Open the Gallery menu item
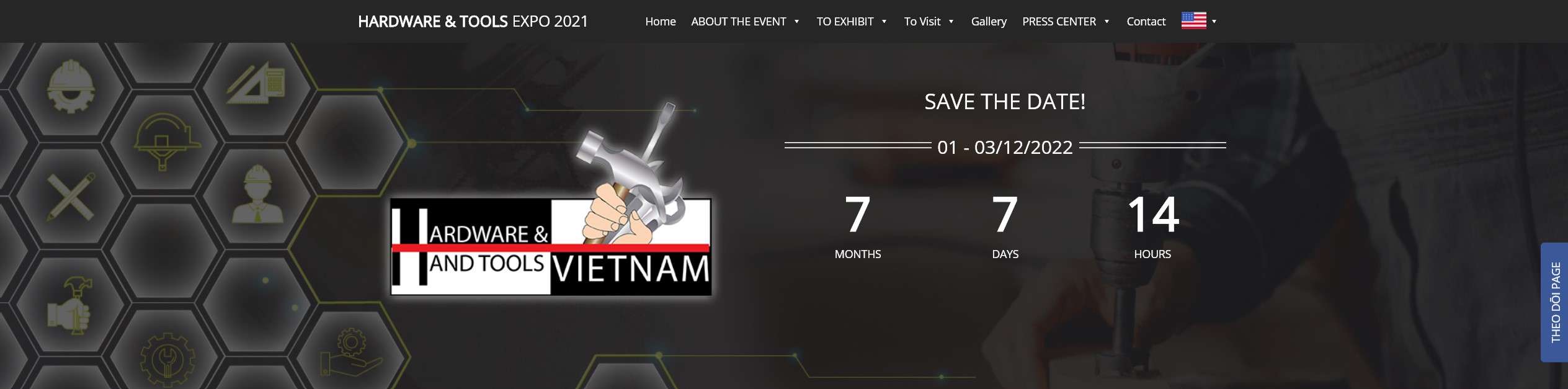Image resolution: width=1568 pixels, height=389 pixels. click(x=989, y=22)
